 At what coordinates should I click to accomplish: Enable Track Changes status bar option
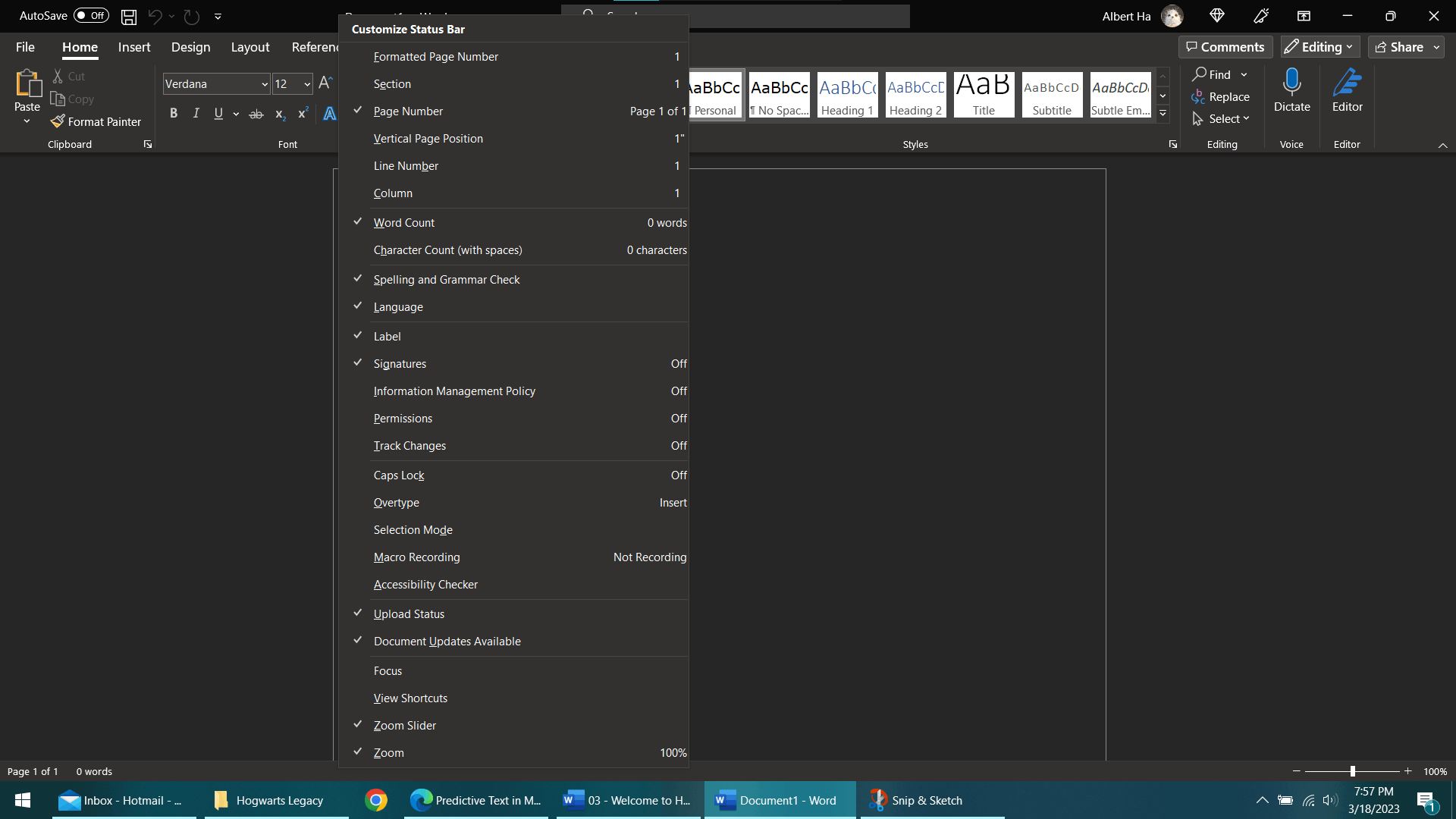(409, 446)
